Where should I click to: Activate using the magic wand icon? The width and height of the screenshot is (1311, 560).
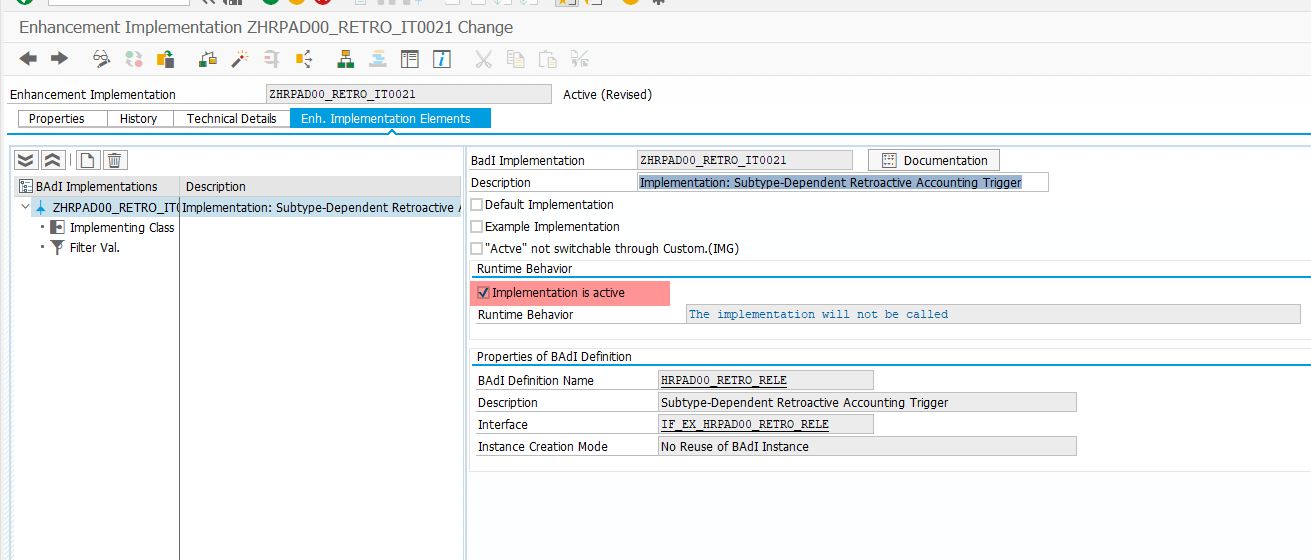tap(239, 59)
